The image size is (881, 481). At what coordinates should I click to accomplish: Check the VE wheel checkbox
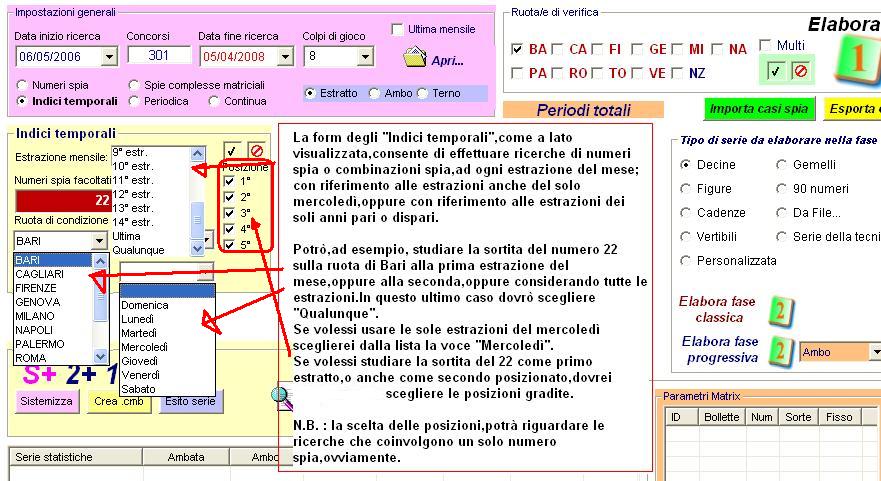tap(637, 73)
